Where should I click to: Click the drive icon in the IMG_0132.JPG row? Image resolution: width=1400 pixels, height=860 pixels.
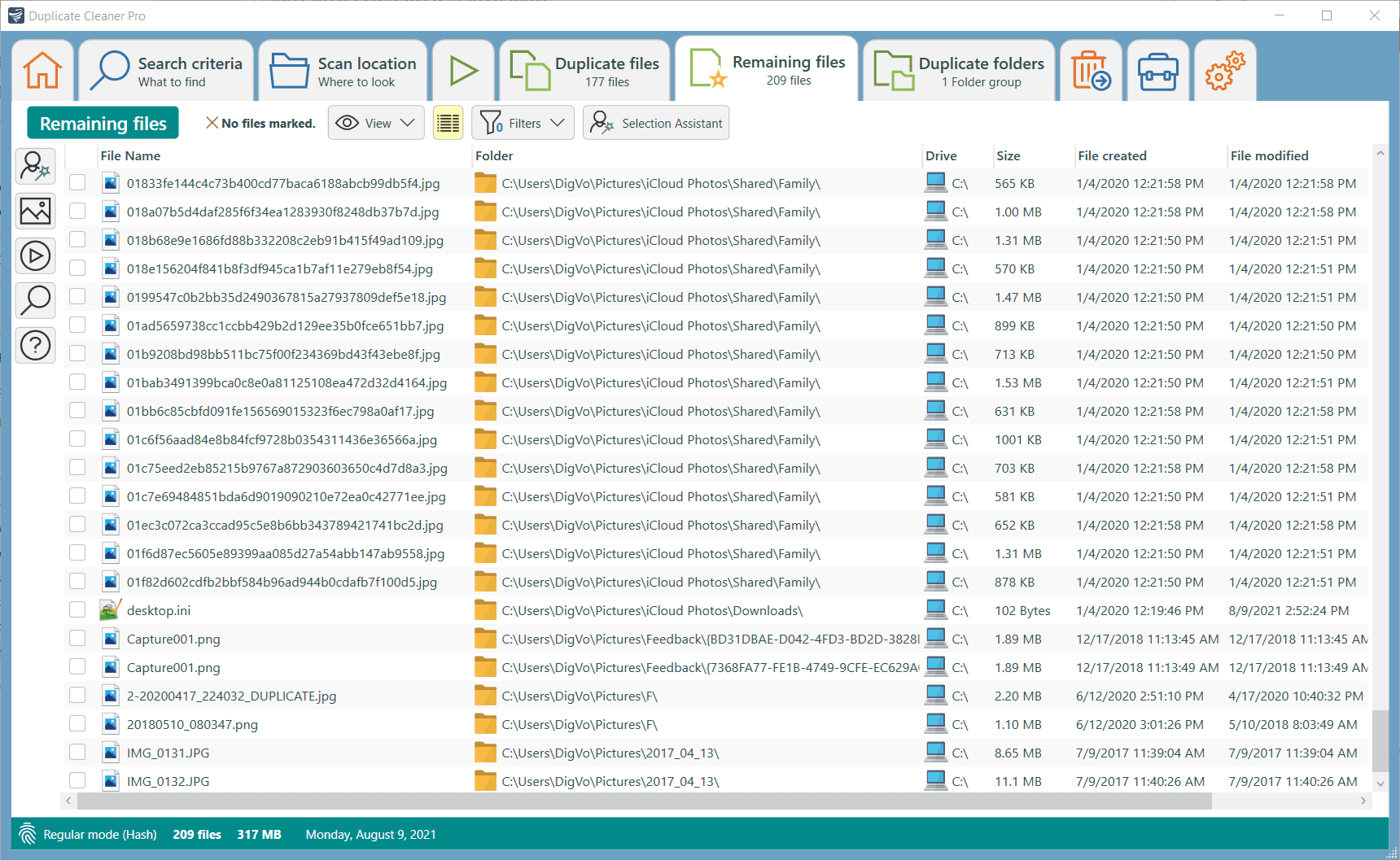(936, 781)
